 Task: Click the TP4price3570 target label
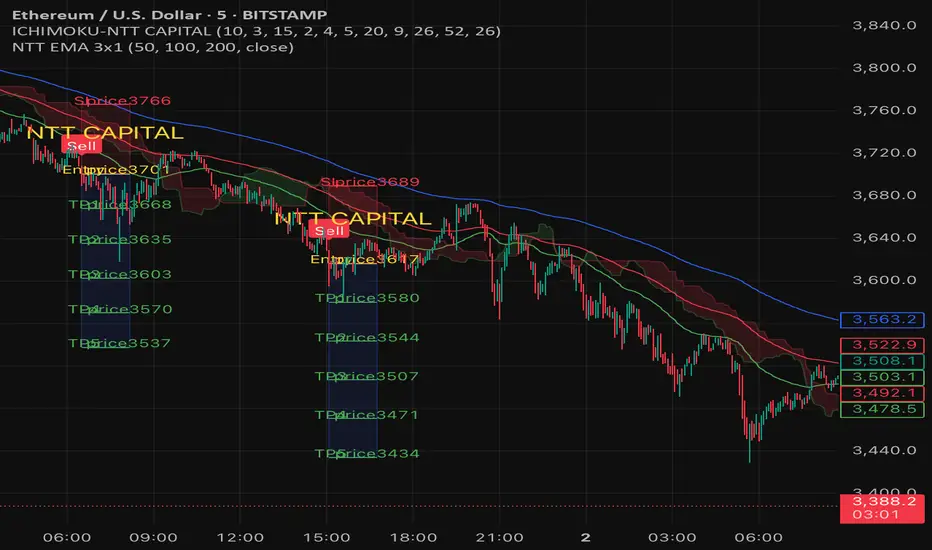pyautogui.click(x=120, y=309)
